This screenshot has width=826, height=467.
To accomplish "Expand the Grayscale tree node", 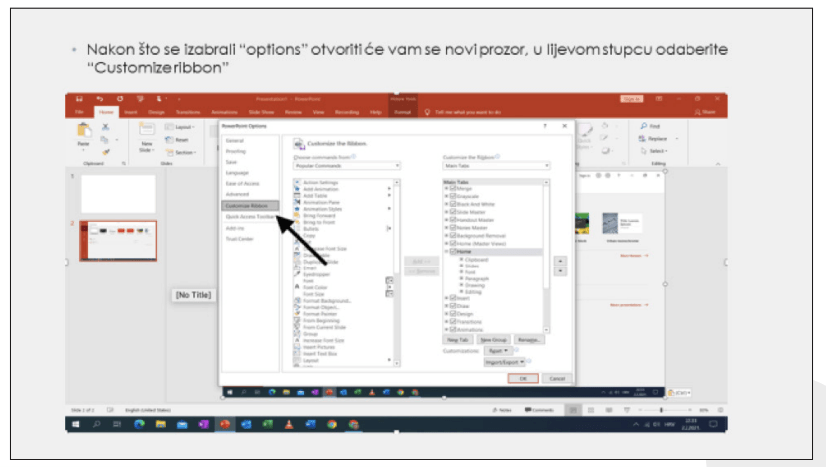I will point(446,194).
